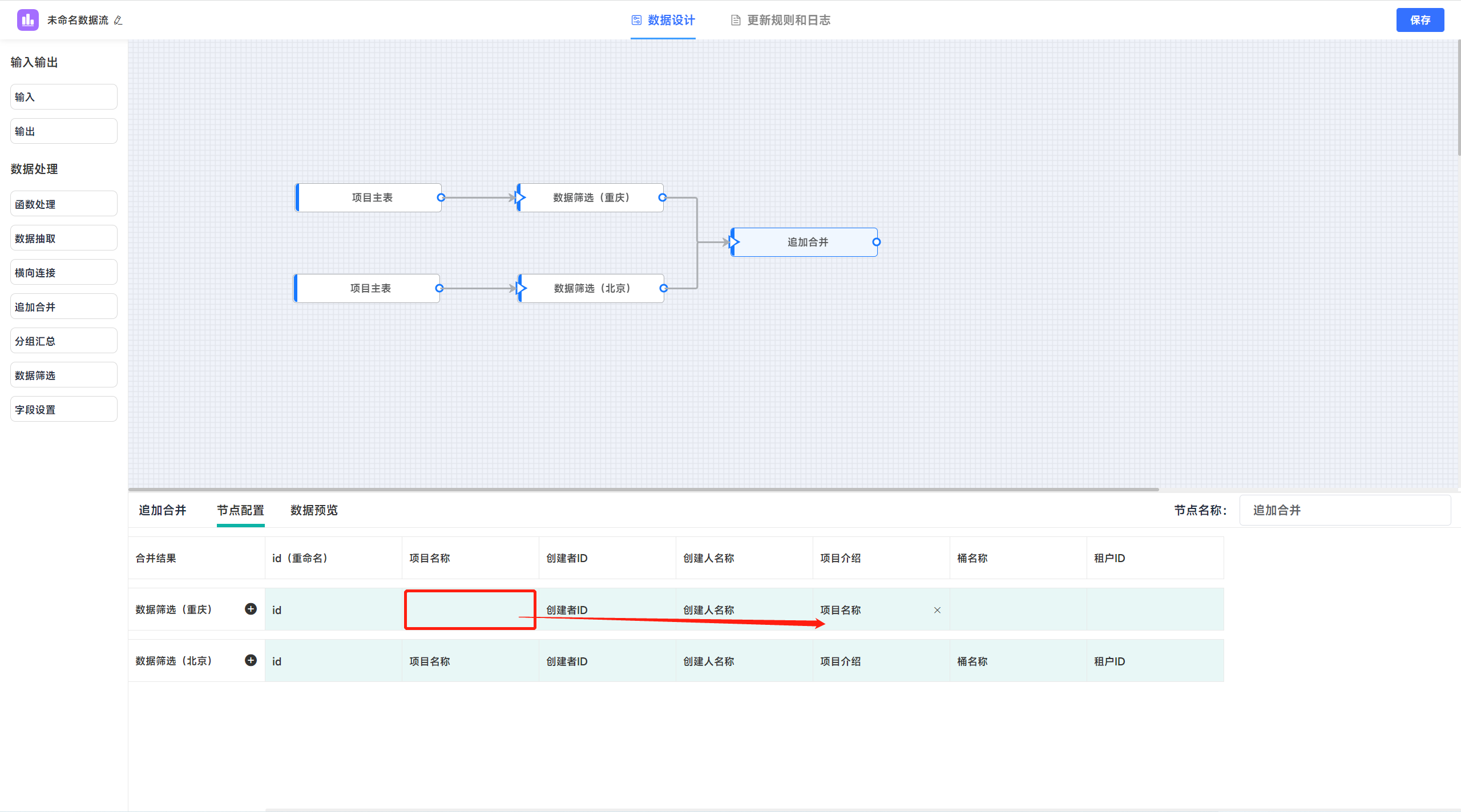Click the 项目名称 cell in the 北京 row

(x=470, y=661)
